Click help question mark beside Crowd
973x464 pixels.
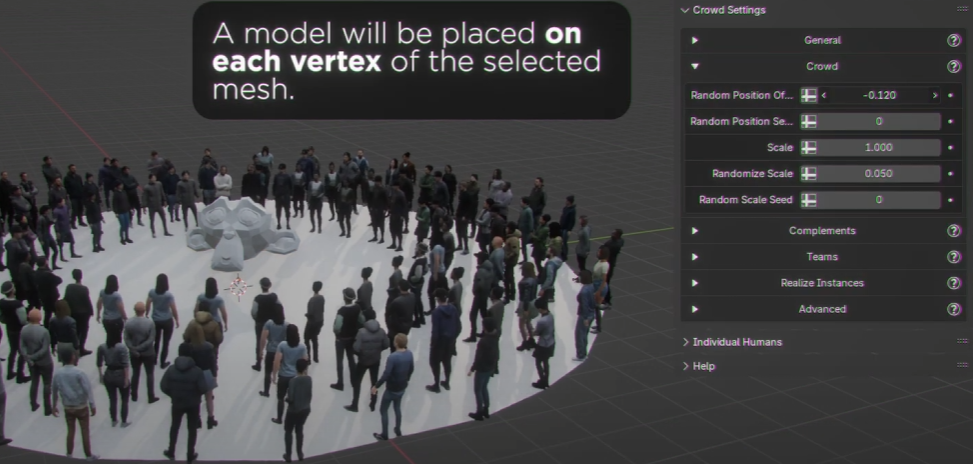(953, 67)
